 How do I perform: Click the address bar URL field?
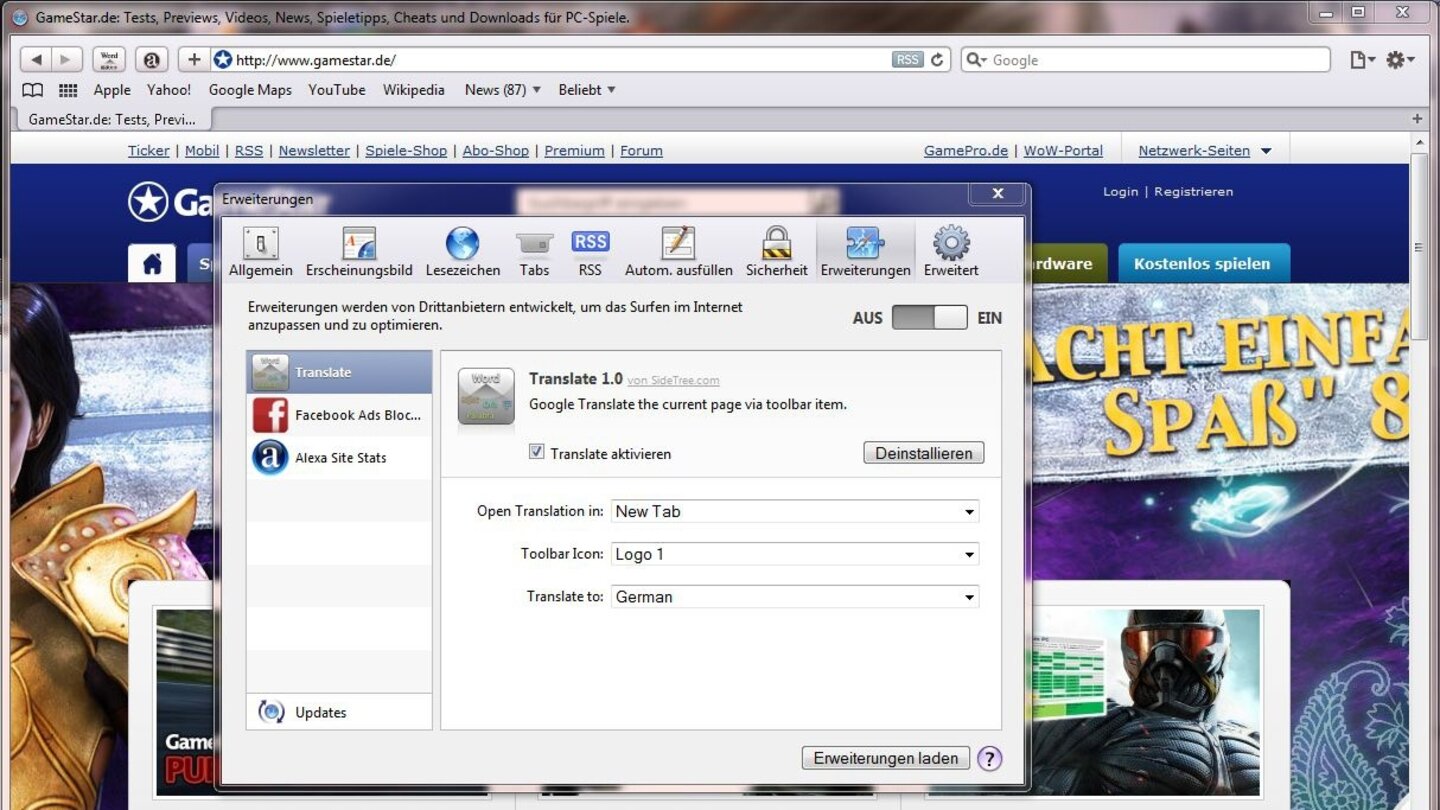pyautogui.click(x=560, y=60)
